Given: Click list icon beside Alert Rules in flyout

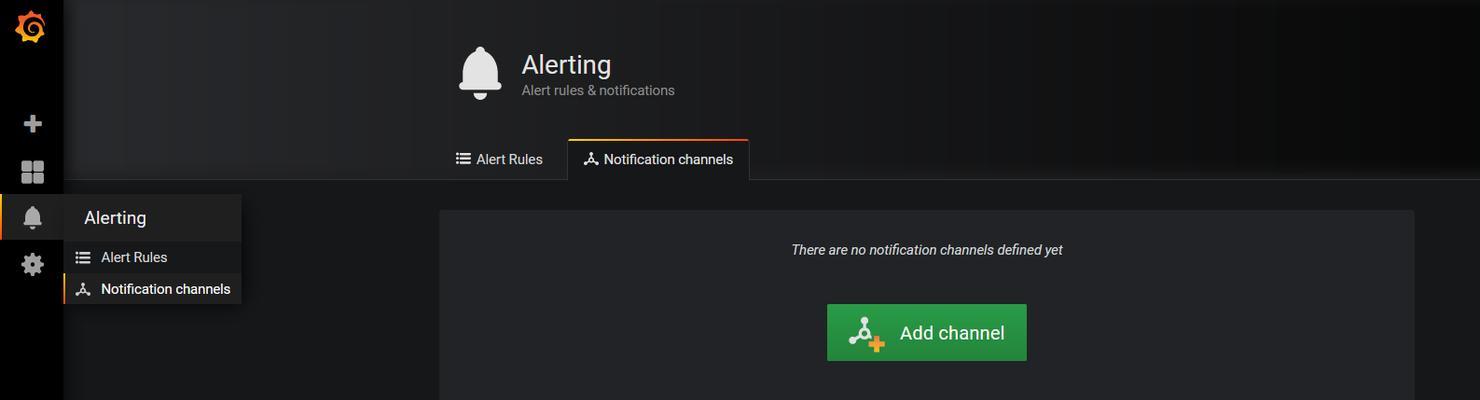Looking at the screenshot, I should point(83,257).
